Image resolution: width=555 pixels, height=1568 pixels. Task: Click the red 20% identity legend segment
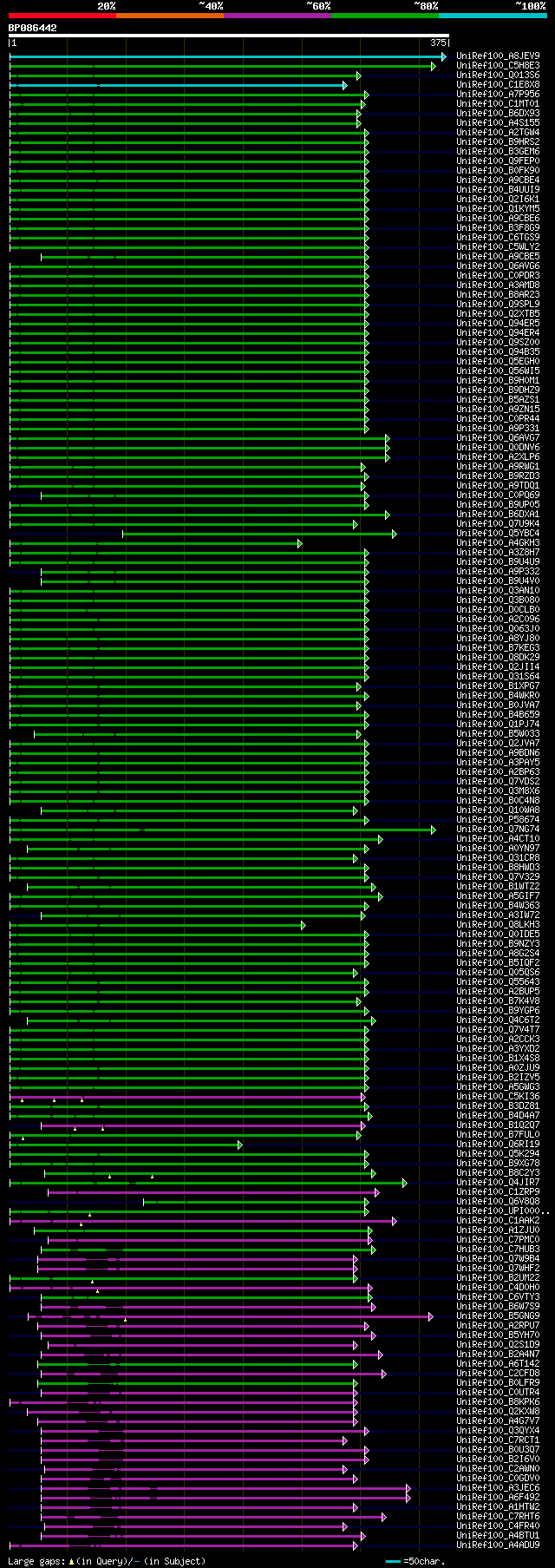pos(62,15)
